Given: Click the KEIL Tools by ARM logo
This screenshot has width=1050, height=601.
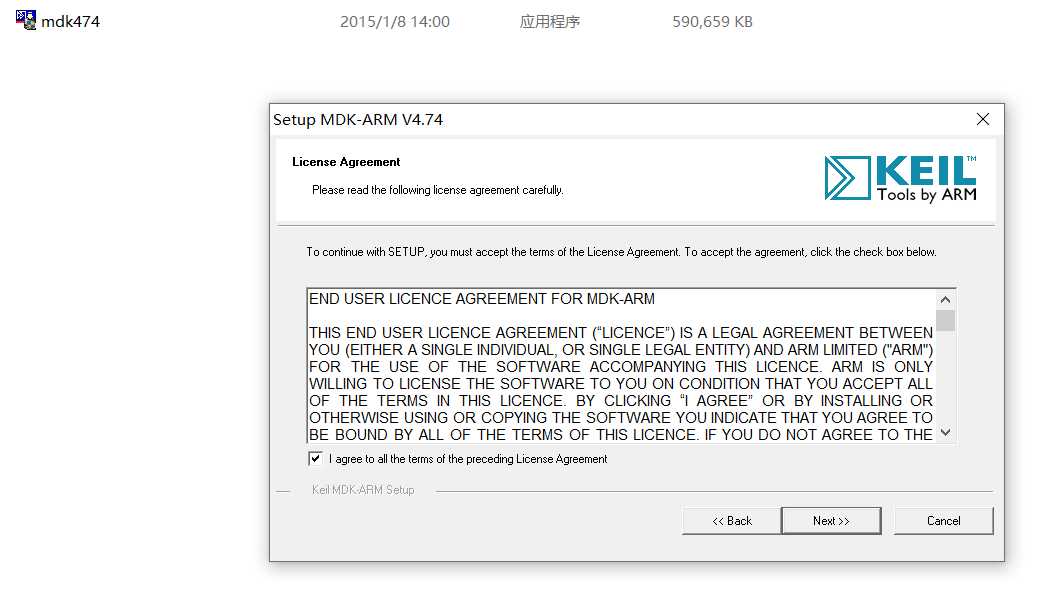Looking at the screenshot, I should point(900,178).
